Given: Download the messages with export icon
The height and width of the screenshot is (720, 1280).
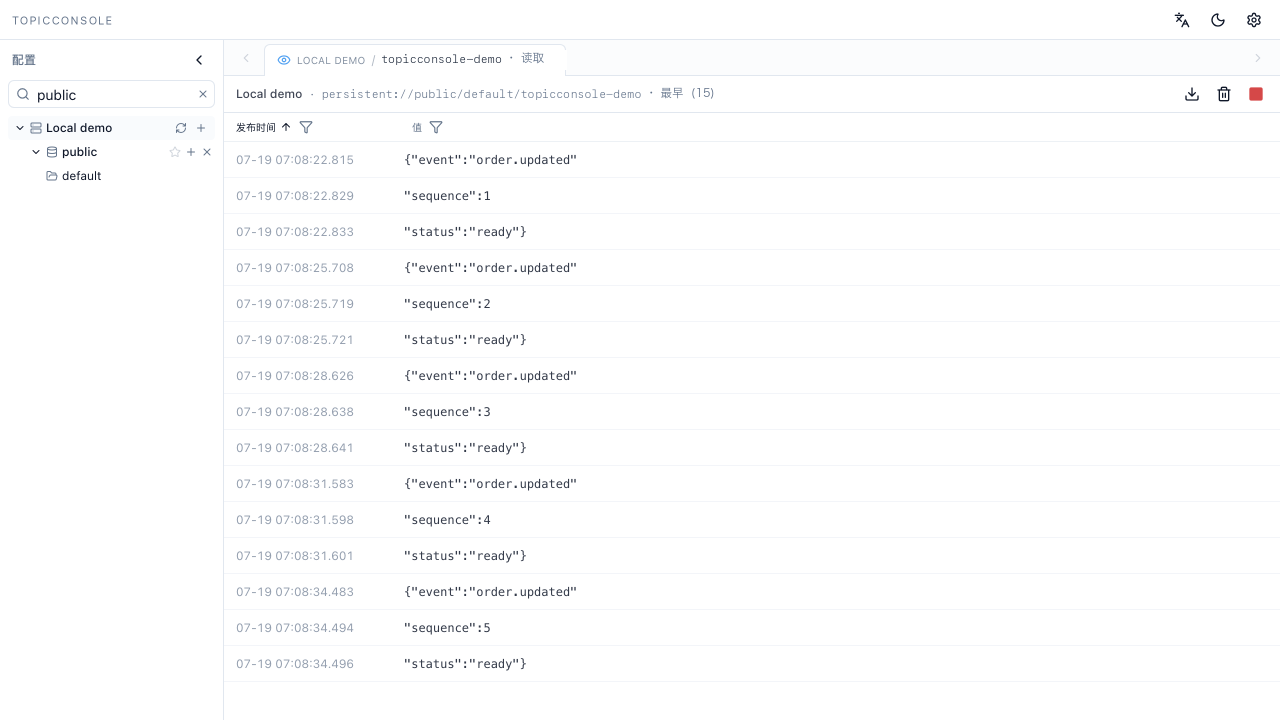Looking at the screenshot, I should pos(1192,94).
